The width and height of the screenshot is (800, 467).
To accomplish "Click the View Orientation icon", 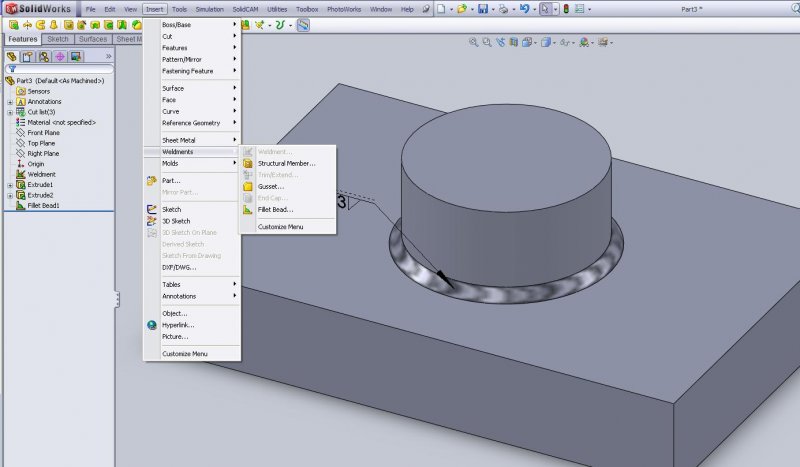I will point(527,42).
